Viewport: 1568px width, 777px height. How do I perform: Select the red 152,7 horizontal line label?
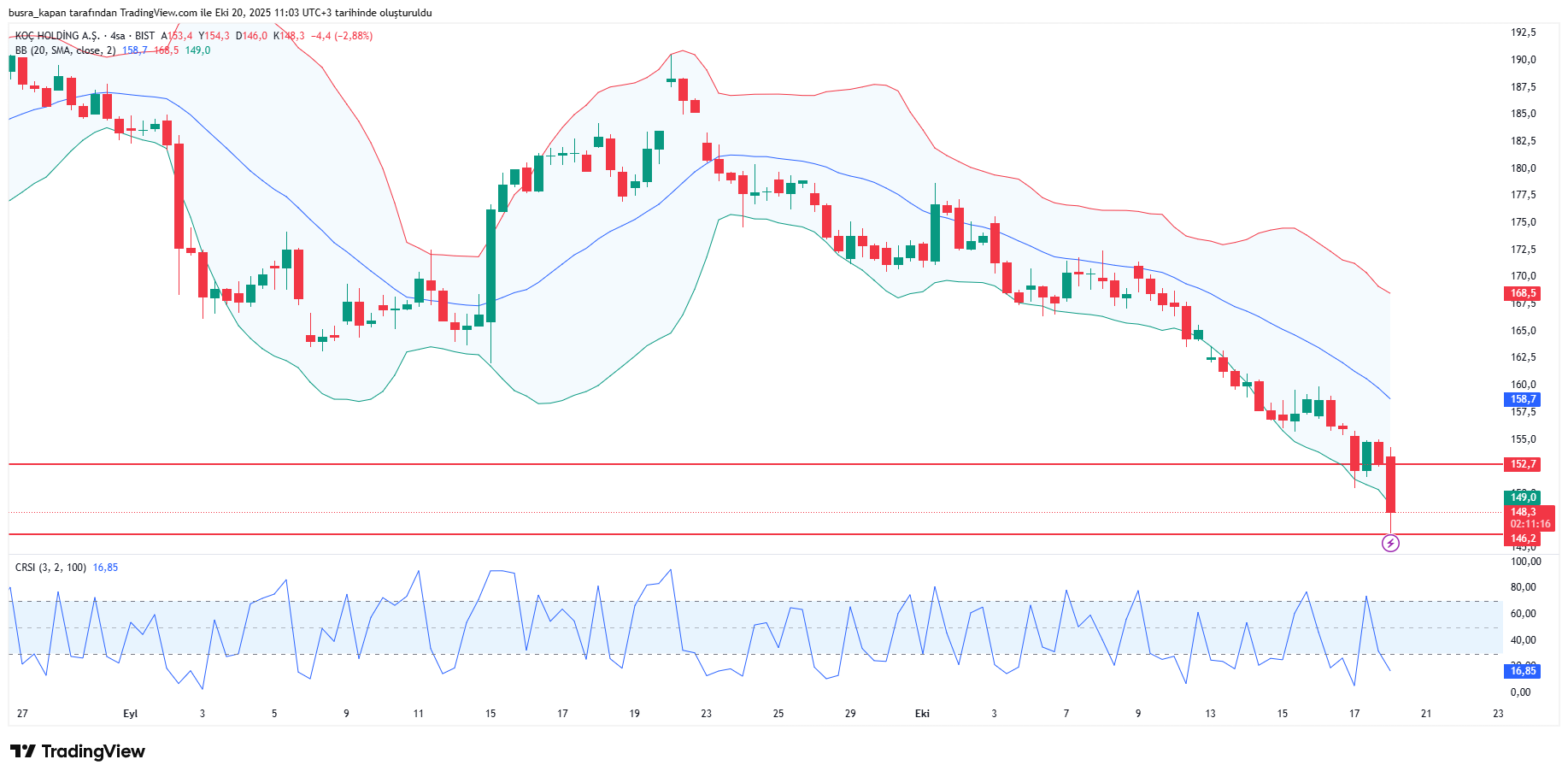coord(1523,464)
